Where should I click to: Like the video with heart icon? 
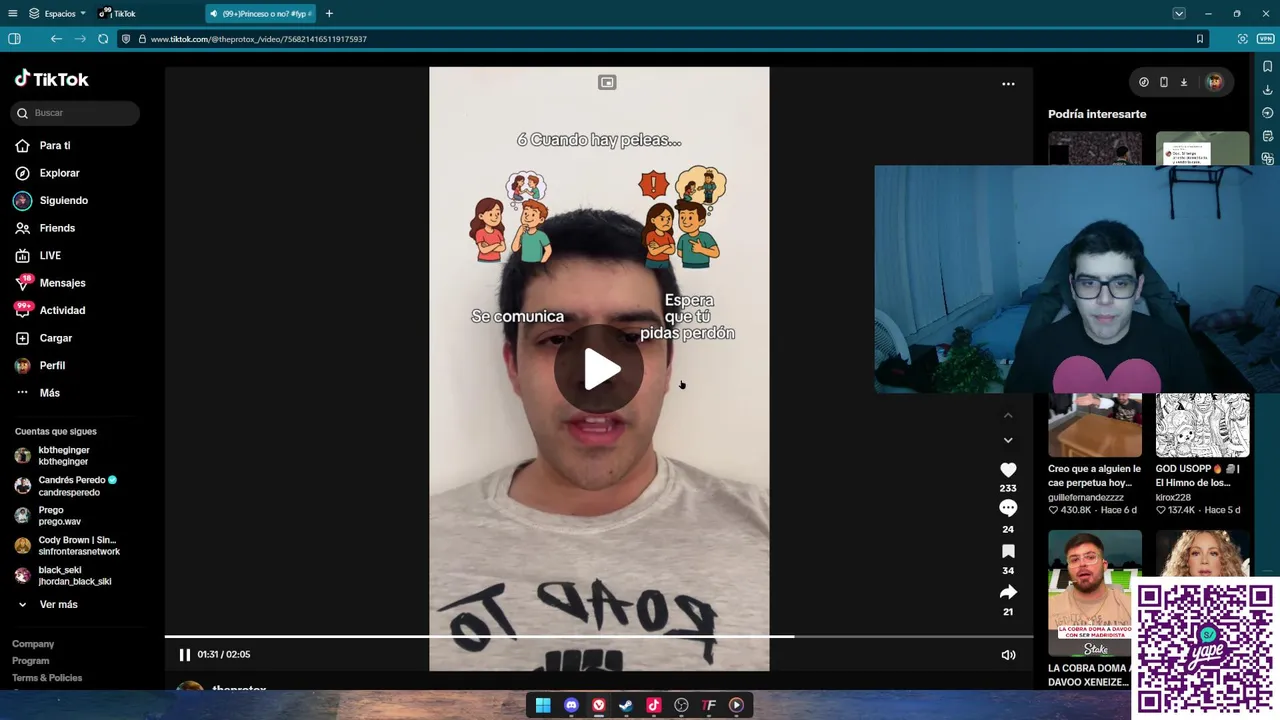pos(1008,470)
